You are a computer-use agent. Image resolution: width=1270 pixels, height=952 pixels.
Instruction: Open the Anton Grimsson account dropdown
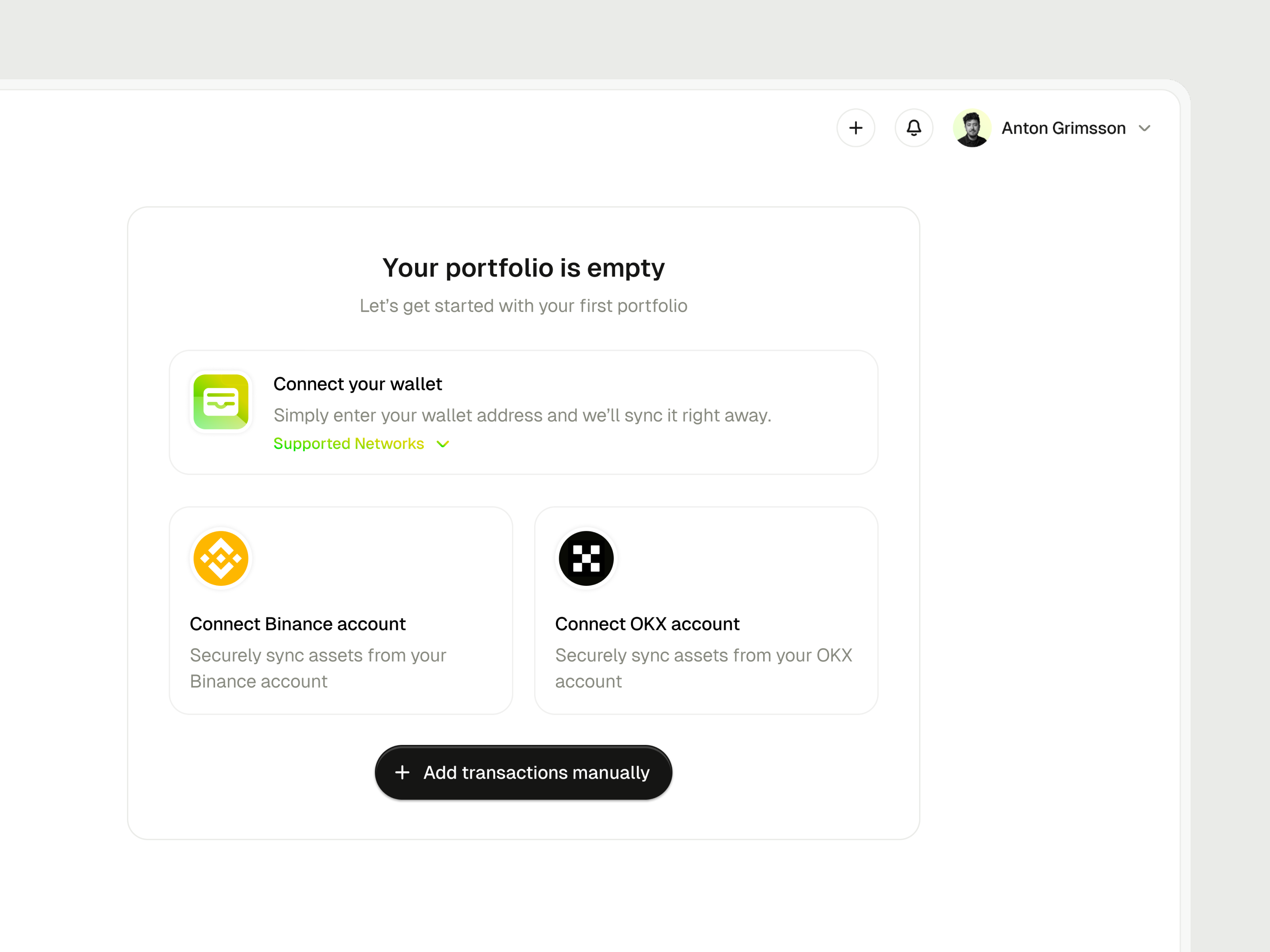[x=1145, y=128]
